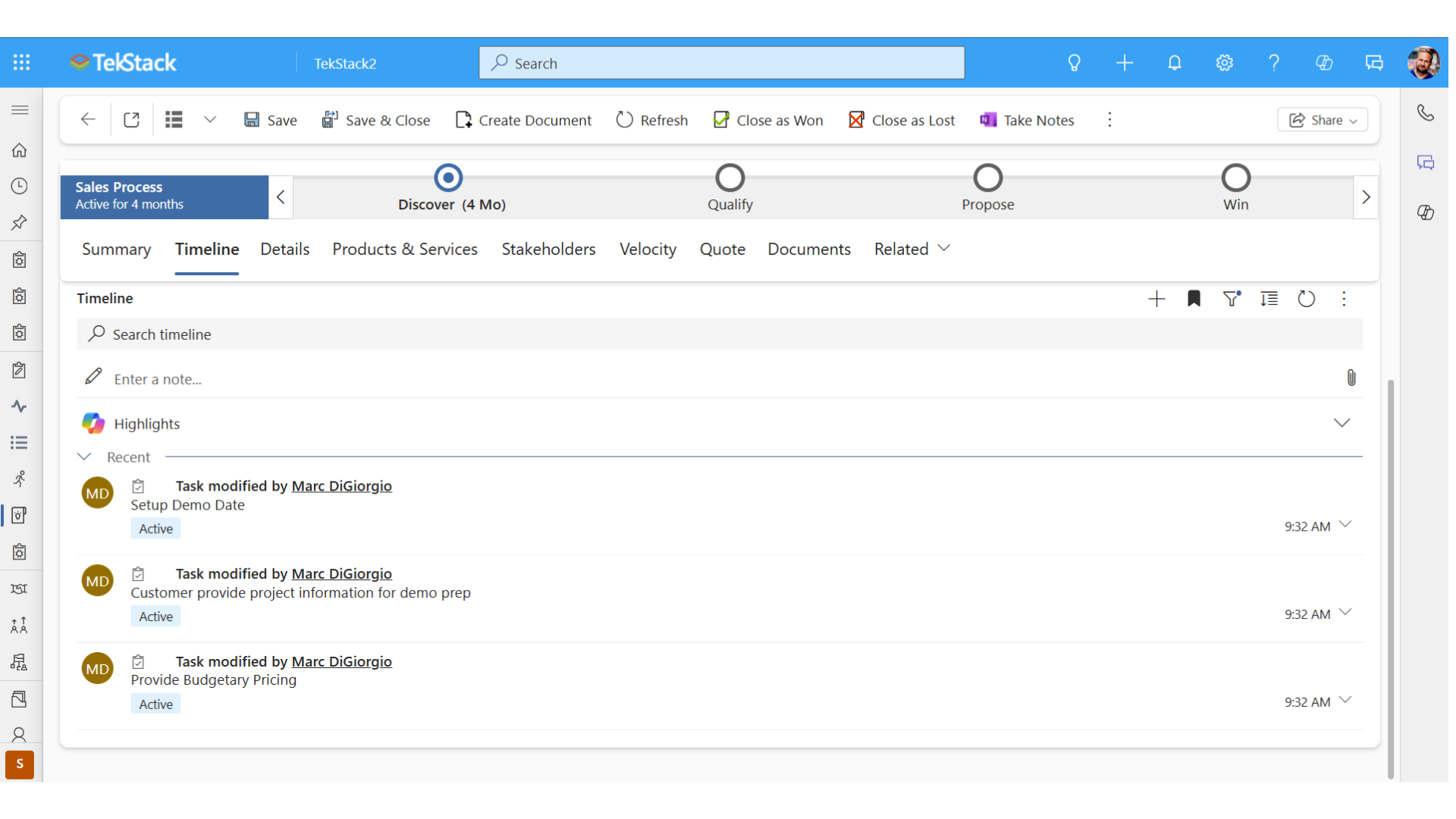Refresh the timeline with circular arrow
This screenshot has width=1456, height=819.
[1306, 299]
